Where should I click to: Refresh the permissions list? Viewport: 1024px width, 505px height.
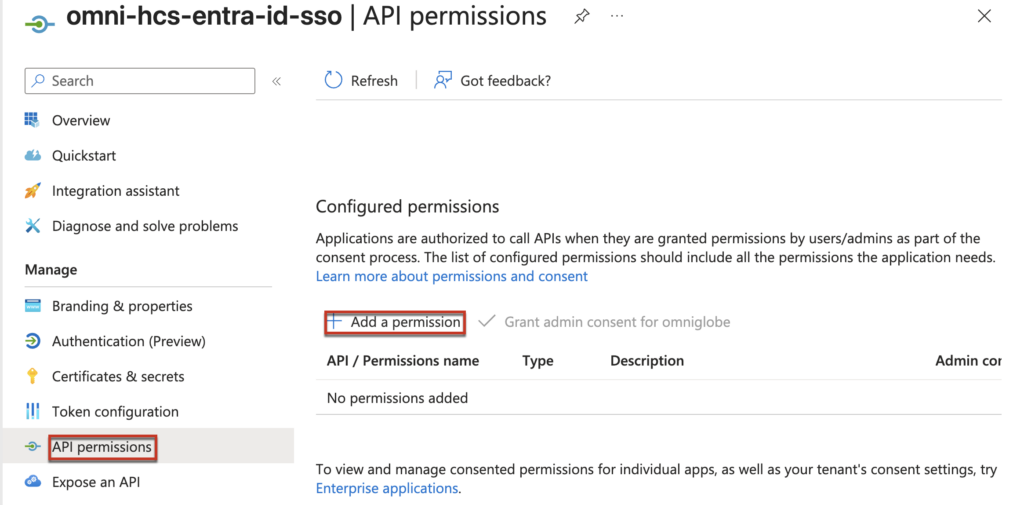point(361,81)
